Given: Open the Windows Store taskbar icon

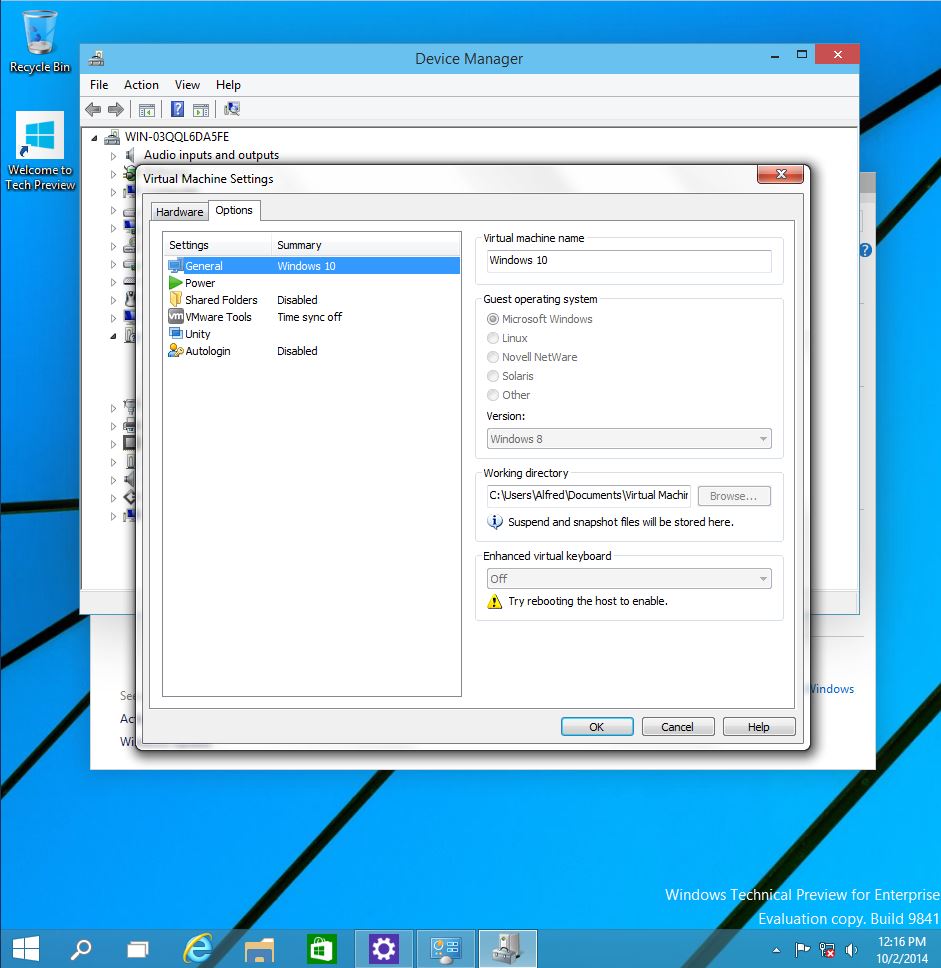Looking at the screenshot, I should (321, 949).
